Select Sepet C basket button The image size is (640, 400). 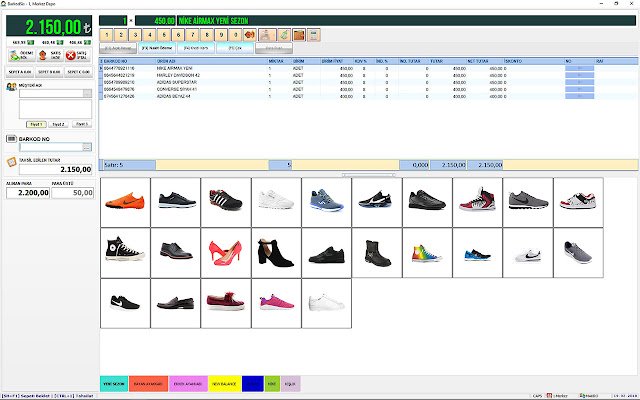point(78,72)
